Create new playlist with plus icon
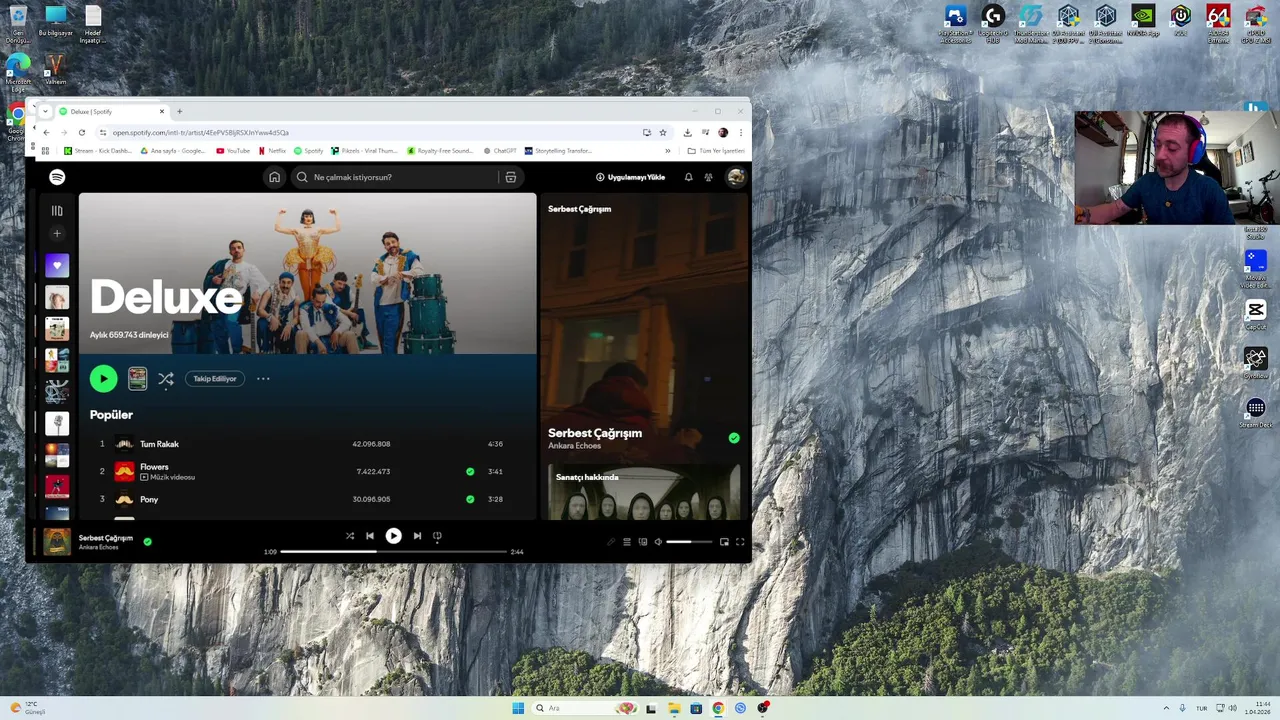Screen dimensions: 1280x720 pos(57,234)
